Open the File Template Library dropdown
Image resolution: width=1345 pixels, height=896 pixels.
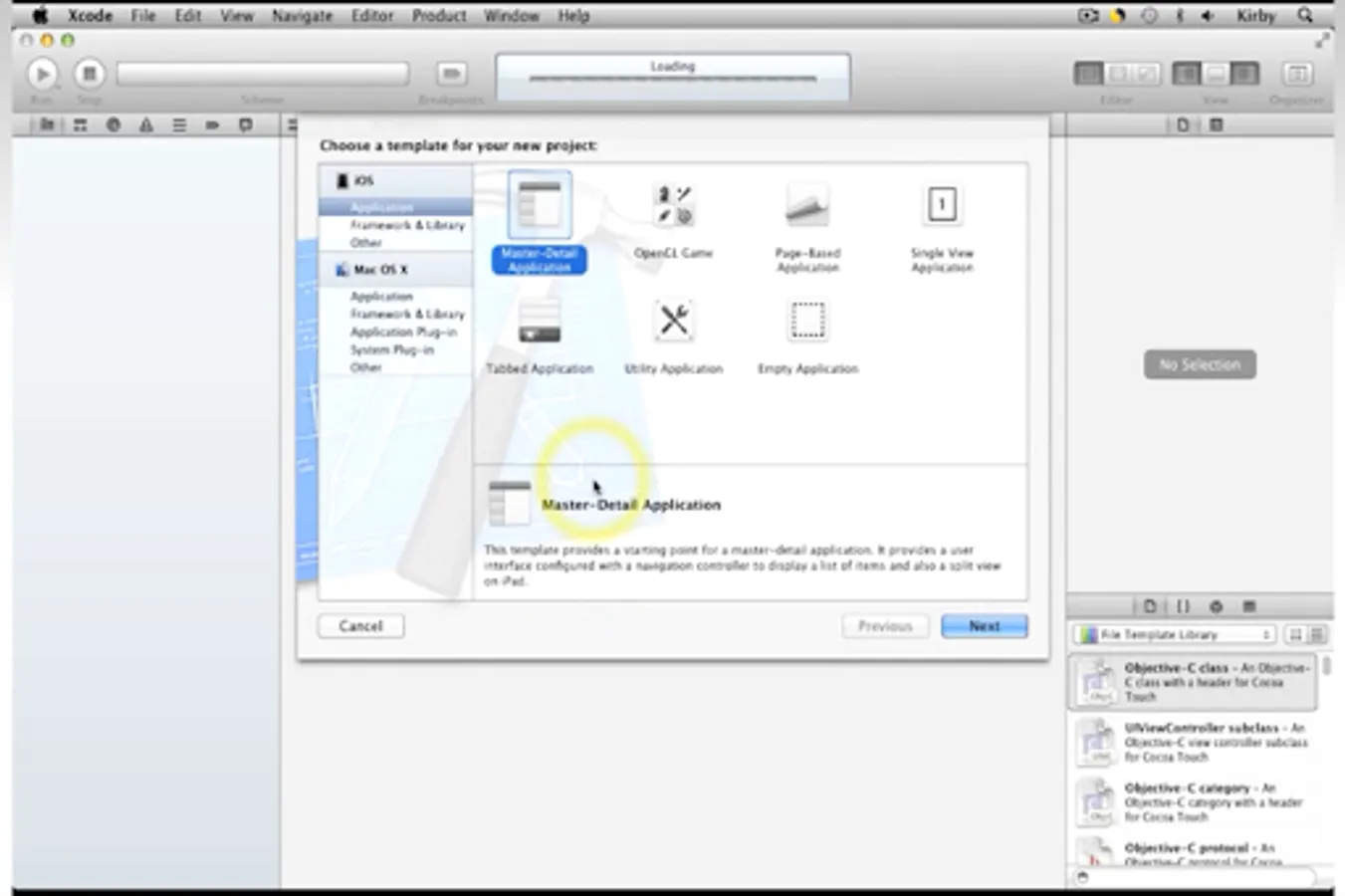pos(1175,634)
